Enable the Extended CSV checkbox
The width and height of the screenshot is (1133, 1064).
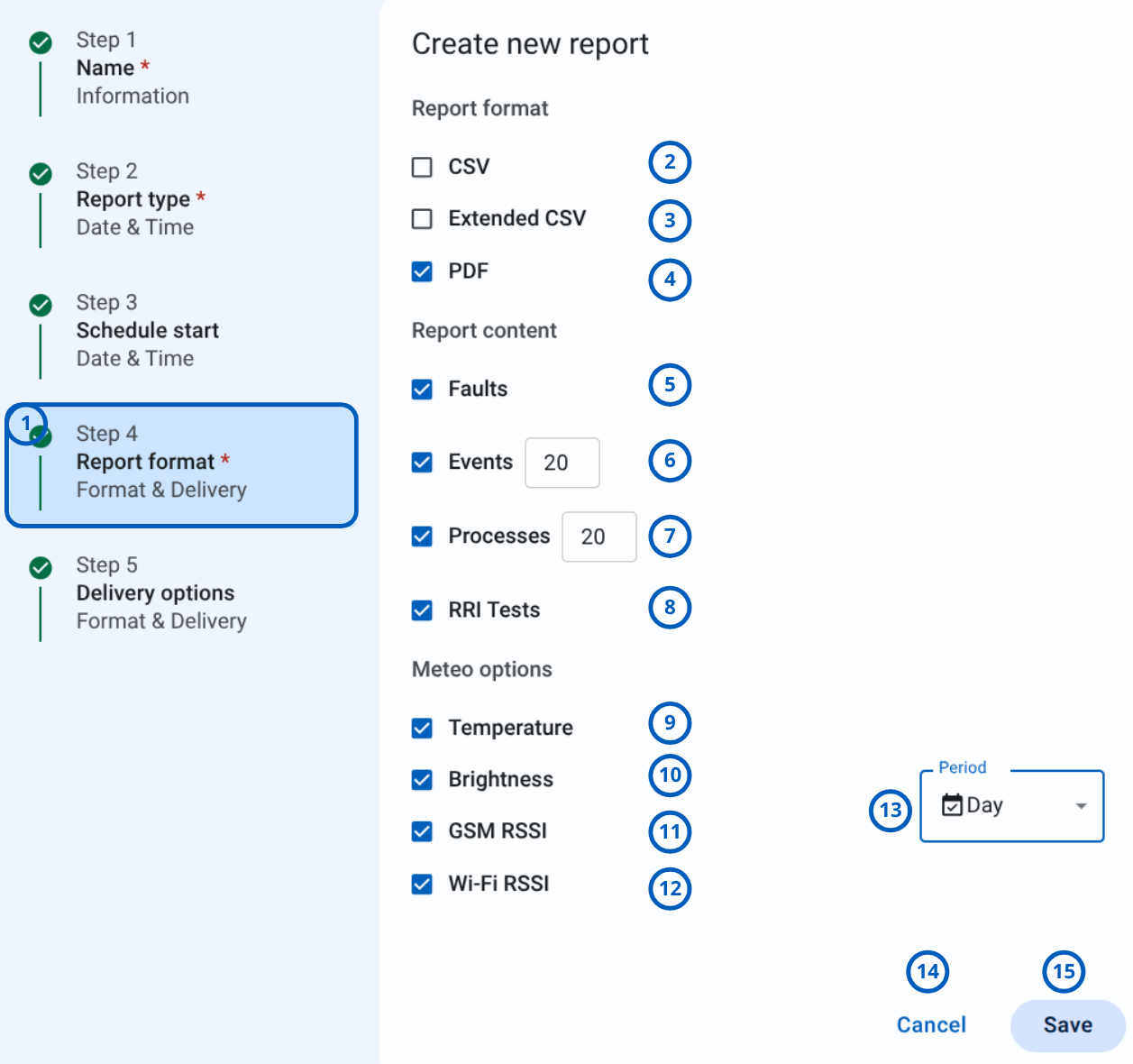tap(422, 219)
